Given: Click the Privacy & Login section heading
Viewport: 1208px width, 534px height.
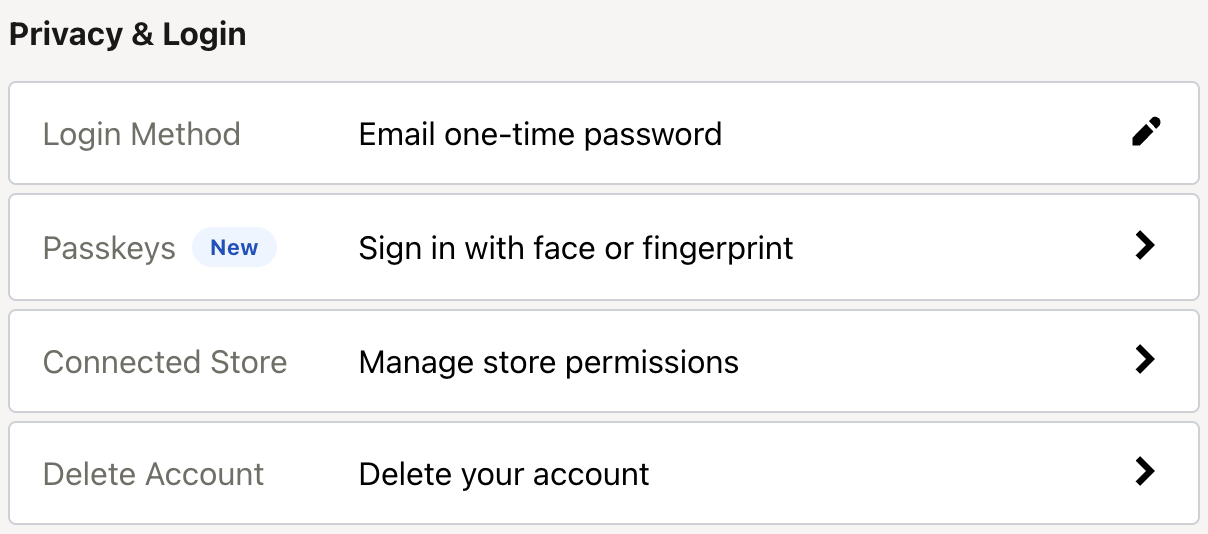Looking at the screenshot, I should [x=127, y=34].
